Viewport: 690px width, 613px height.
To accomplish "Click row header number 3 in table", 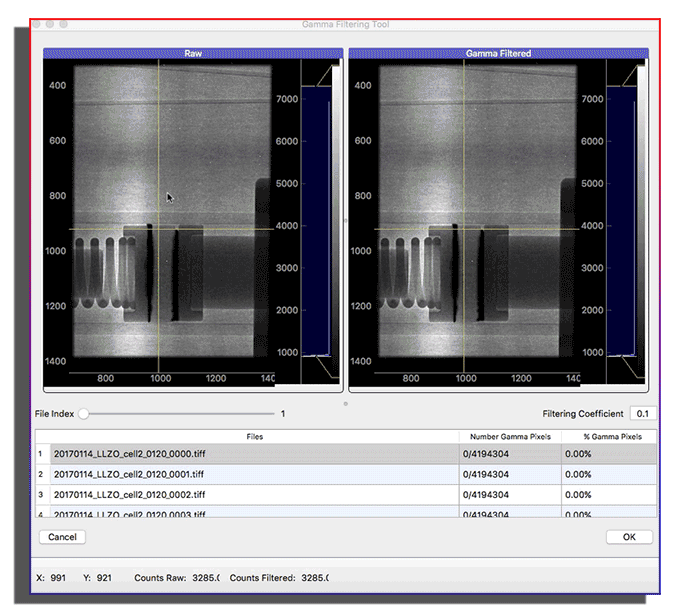I will (x=42, y=494).
